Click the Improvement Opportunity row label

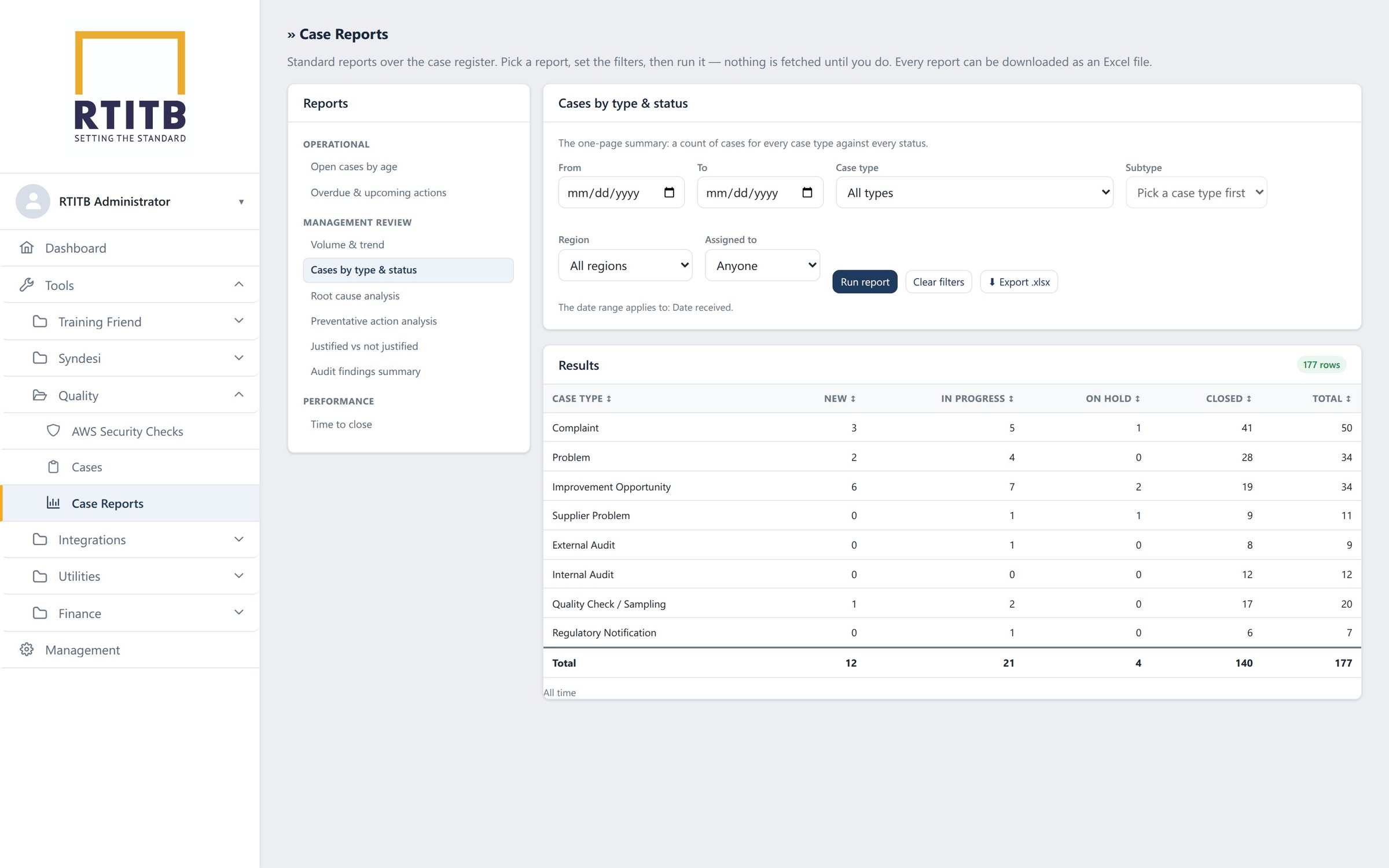click(611, 487)
